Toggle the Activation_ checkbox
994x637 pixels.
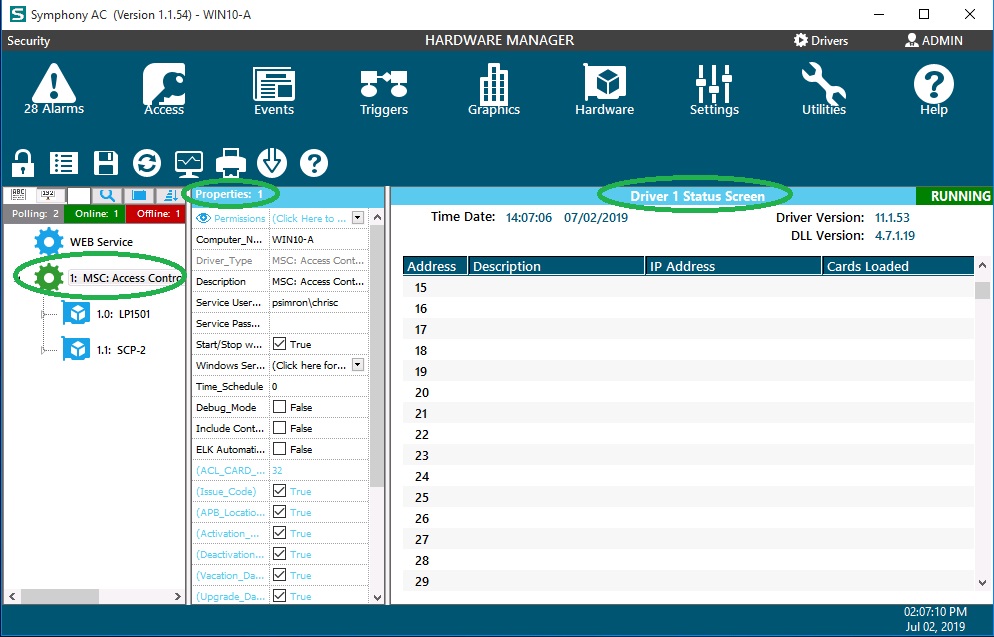click(x=279, y=532)
